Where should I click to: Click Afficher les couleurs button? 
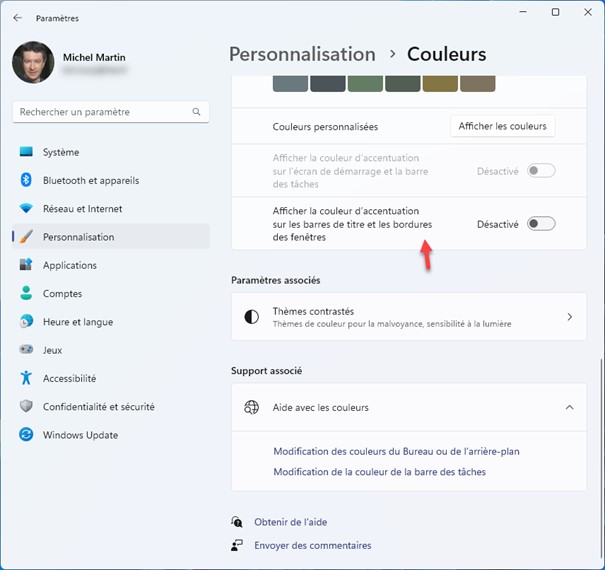pyautogui.click(x=502, y=126)
